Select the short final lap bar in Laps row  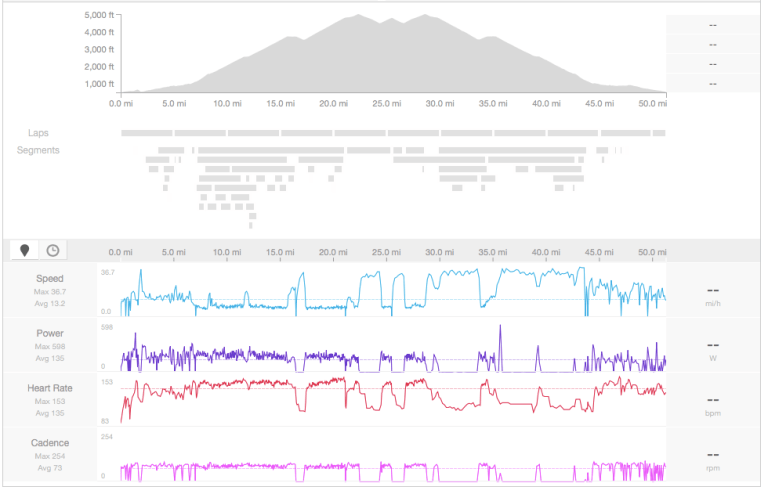click(x=659, y=133)
